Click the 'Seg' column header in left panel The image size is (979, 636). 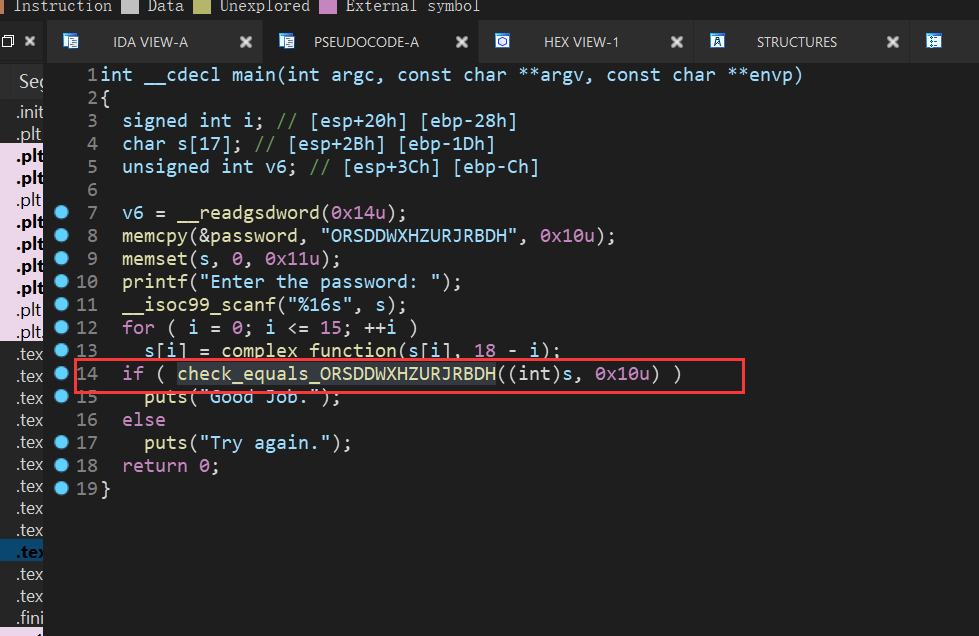(x=29, y=81)
